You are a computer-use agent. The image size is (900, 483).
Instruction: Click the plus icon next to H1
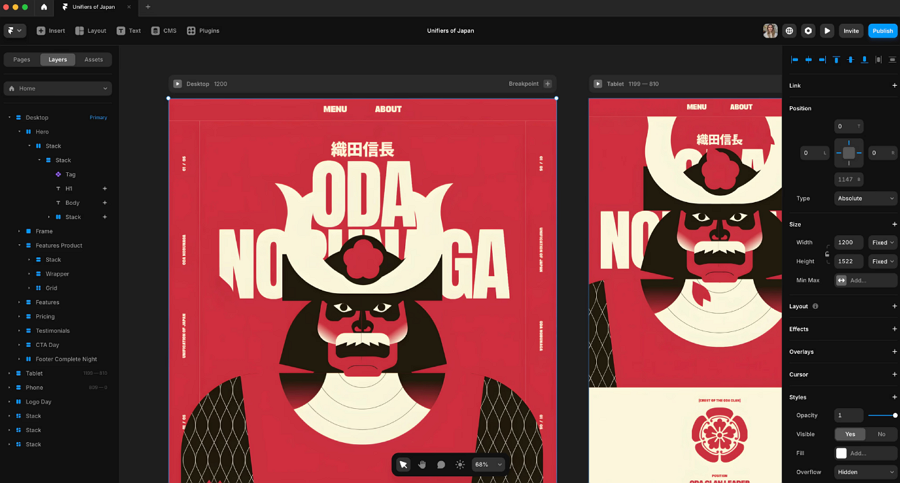104,188
